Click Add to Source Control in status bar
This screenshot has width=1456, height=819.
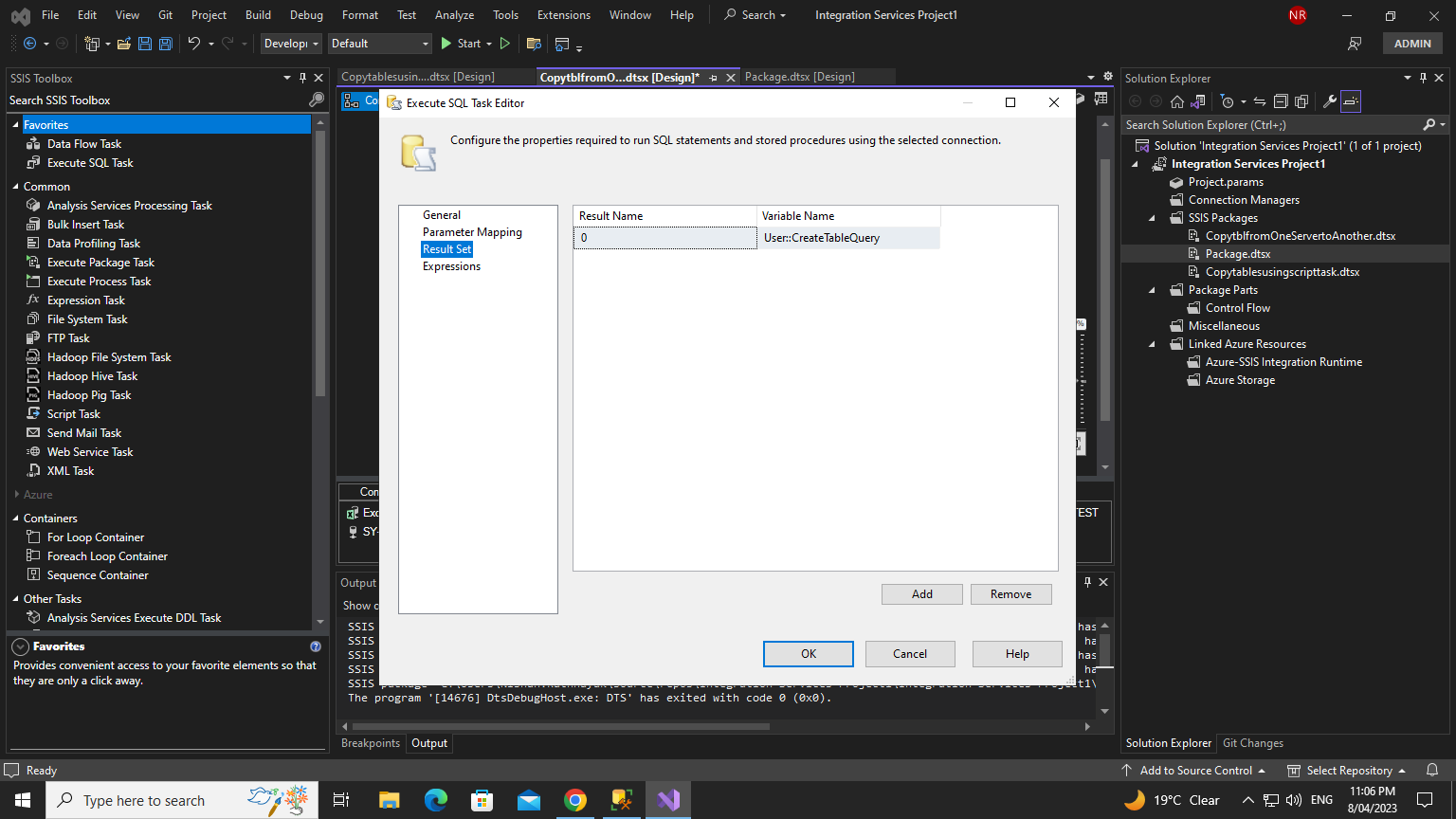click(1193, 771)
